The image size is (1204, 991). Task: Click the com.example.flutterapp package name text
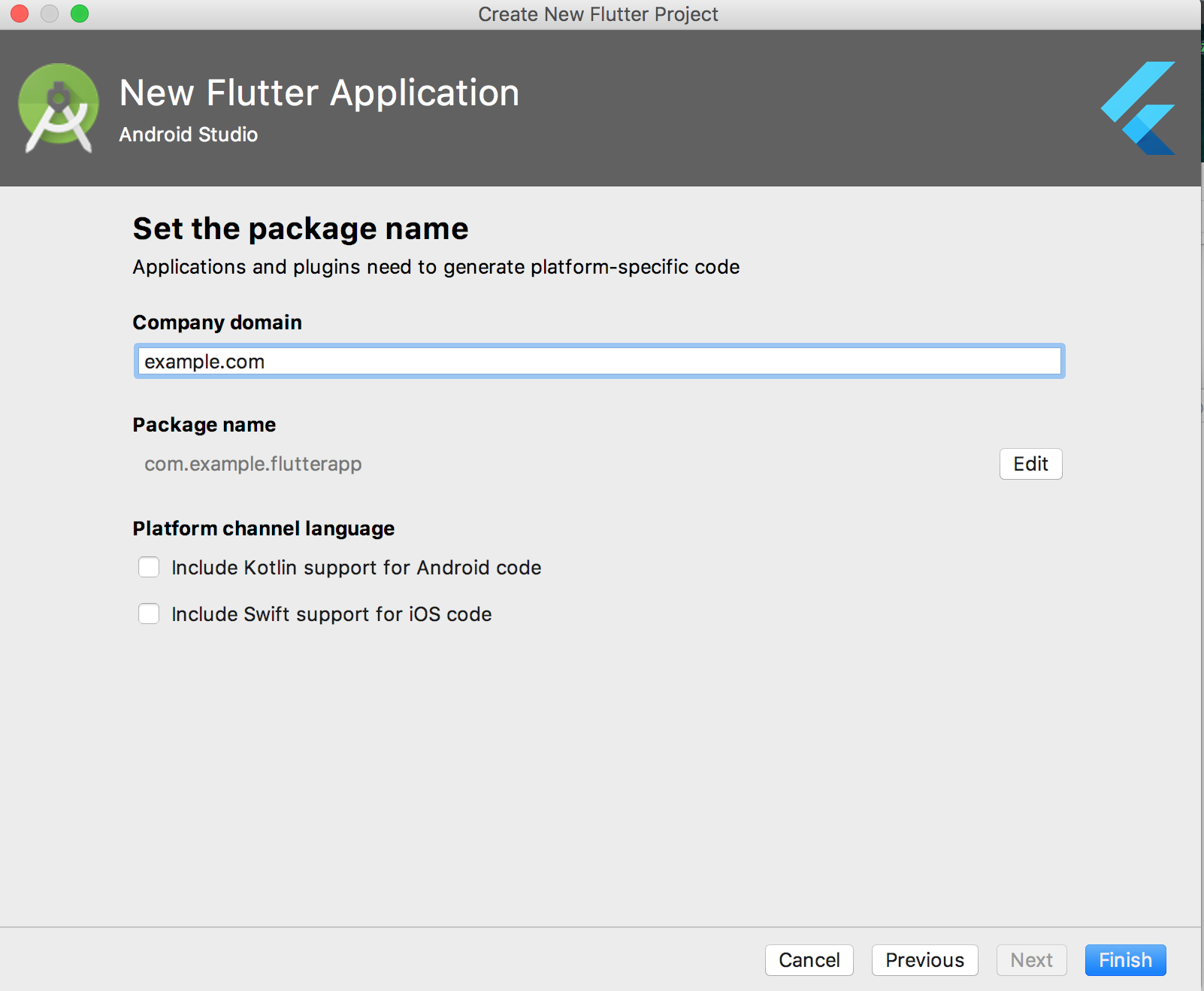pyautogui.click(x=253, y=464)
